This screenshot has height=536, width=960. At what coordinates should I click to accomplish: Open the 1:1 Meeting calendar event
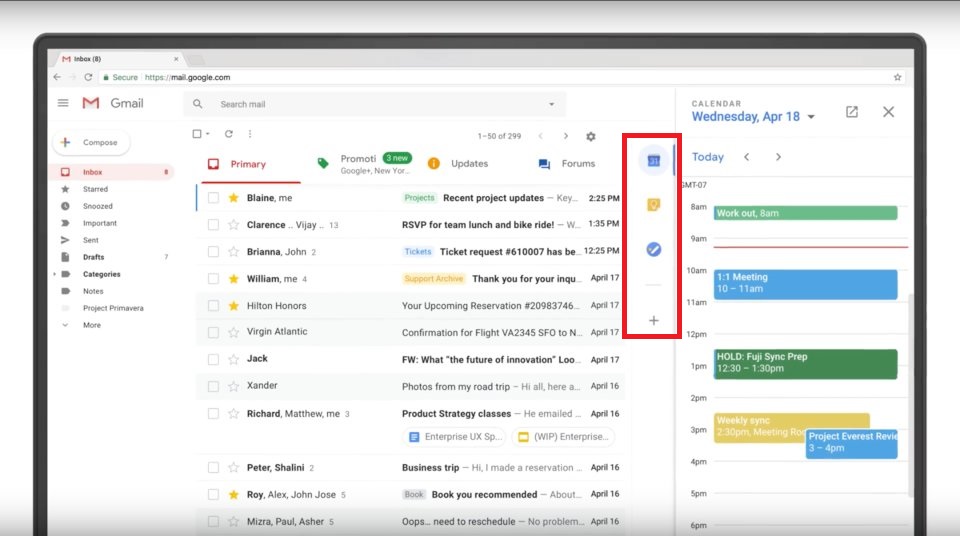tap(805, 284)
